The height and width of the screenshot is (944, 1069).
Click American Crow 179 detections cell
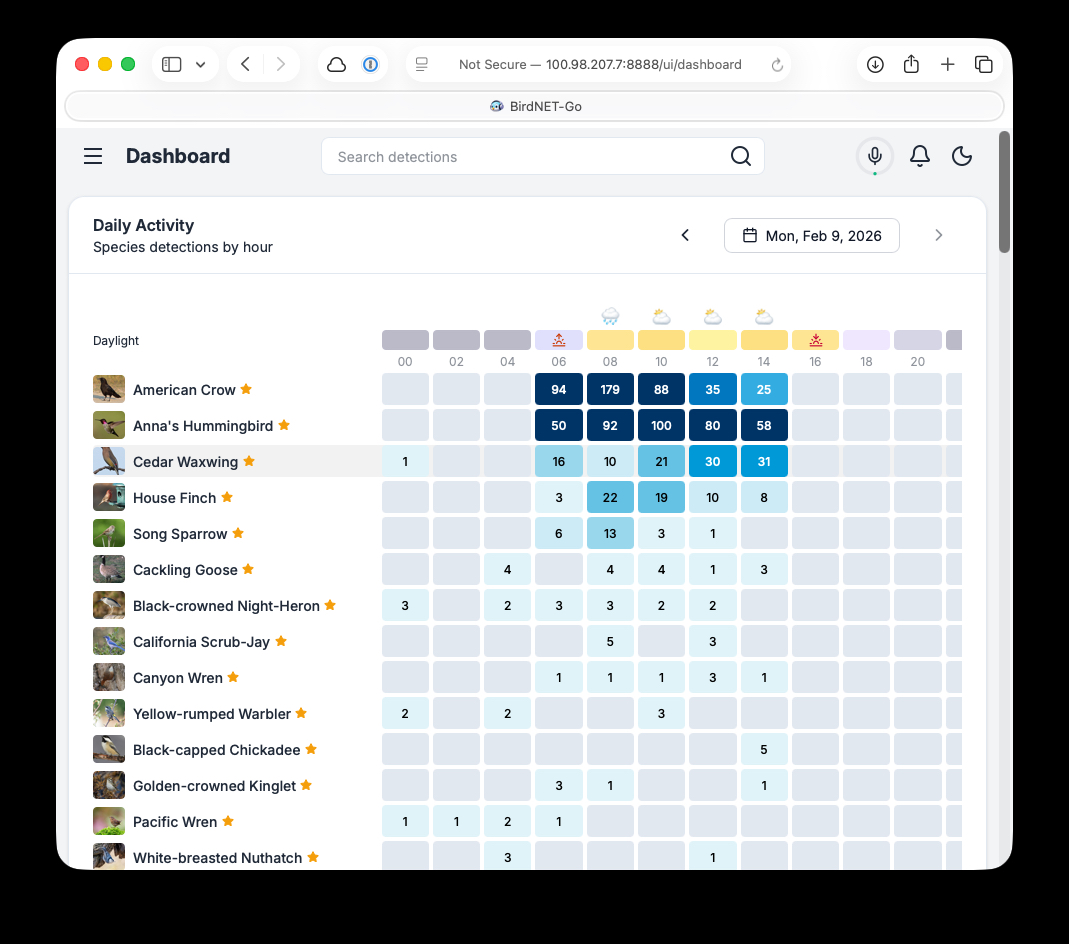(610, 390)
